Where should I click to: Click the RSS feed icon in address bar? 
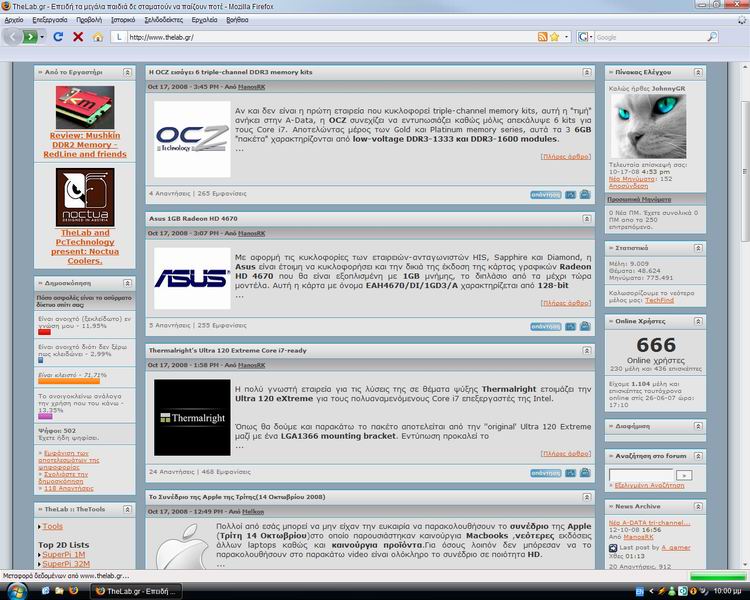[542, 37]
